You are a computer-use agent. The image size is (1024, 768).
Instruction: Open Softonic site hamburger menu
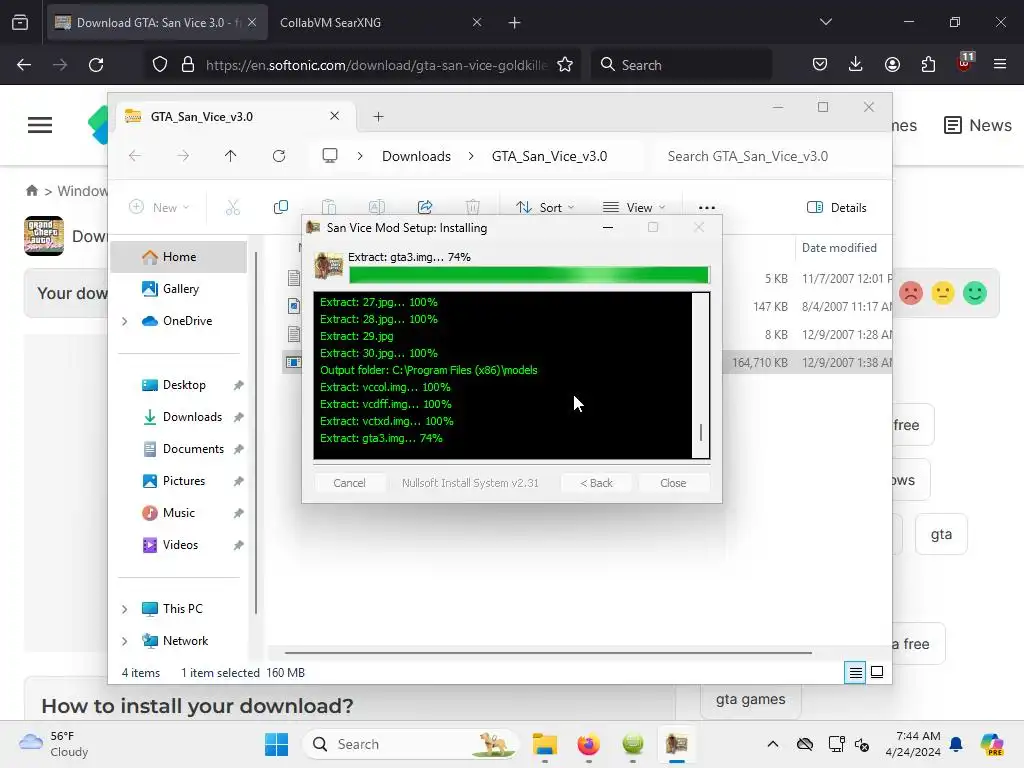[40, 125]
